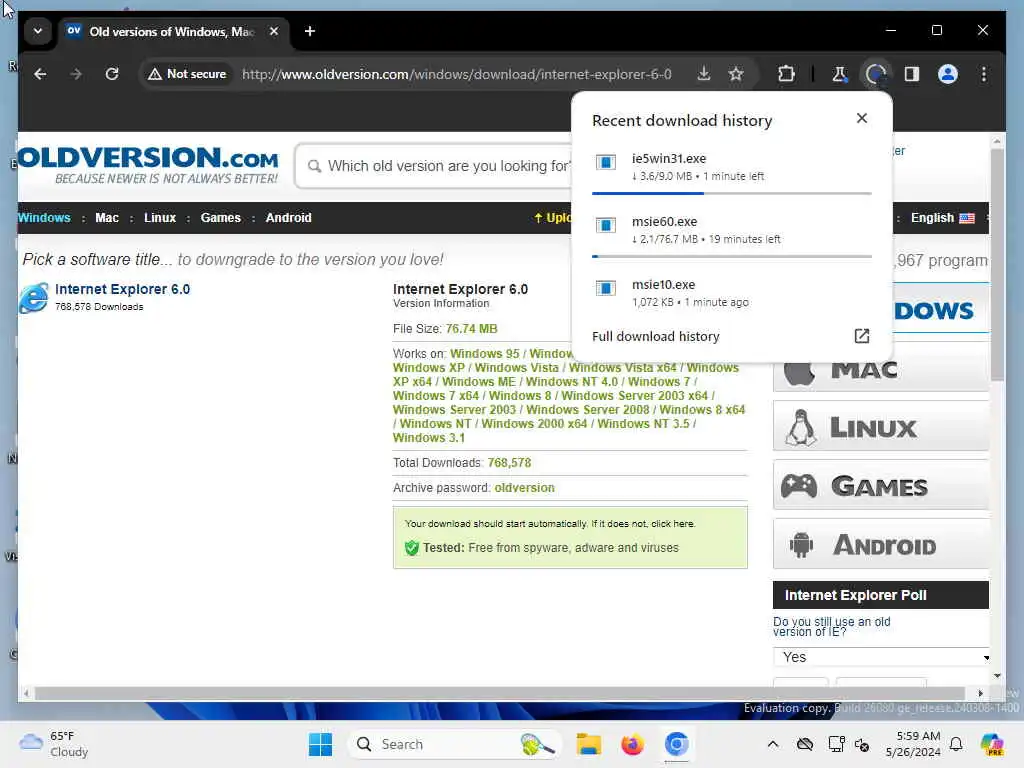This screenshot has height=768, width=1024.
Task: Open Firefox from the taskbar
Action: pyautogui.click(x=632, y=744)
